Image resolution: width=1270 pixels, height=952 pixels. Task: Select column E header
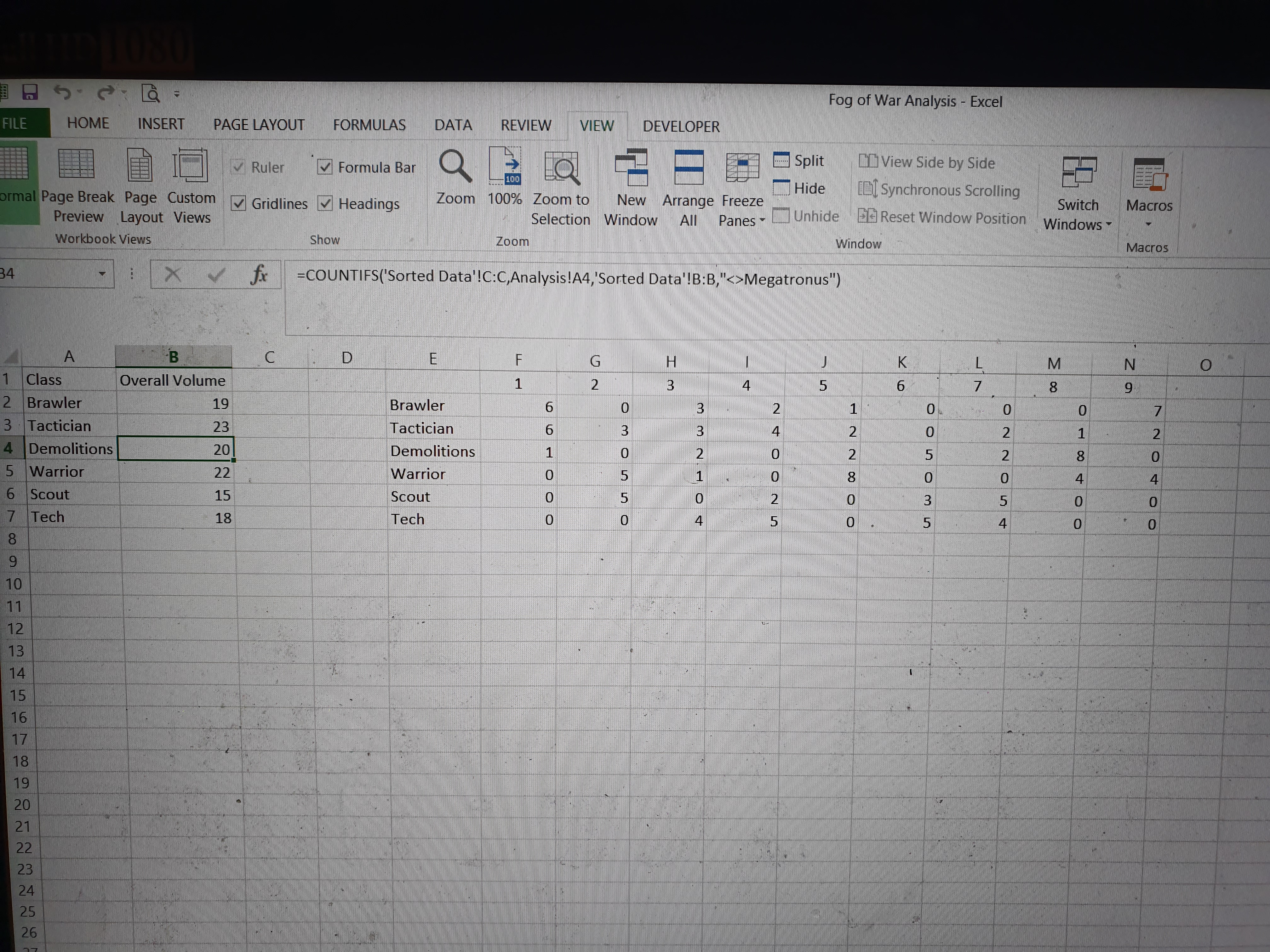(433, 359)
